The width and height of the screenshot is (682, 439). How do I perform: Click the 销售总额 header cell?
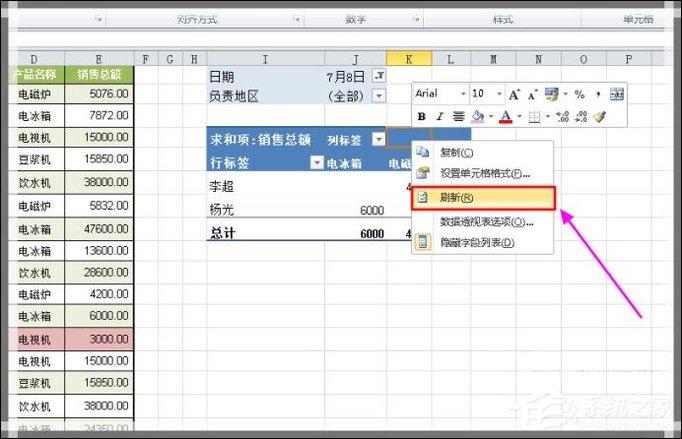tap(99, 75)
